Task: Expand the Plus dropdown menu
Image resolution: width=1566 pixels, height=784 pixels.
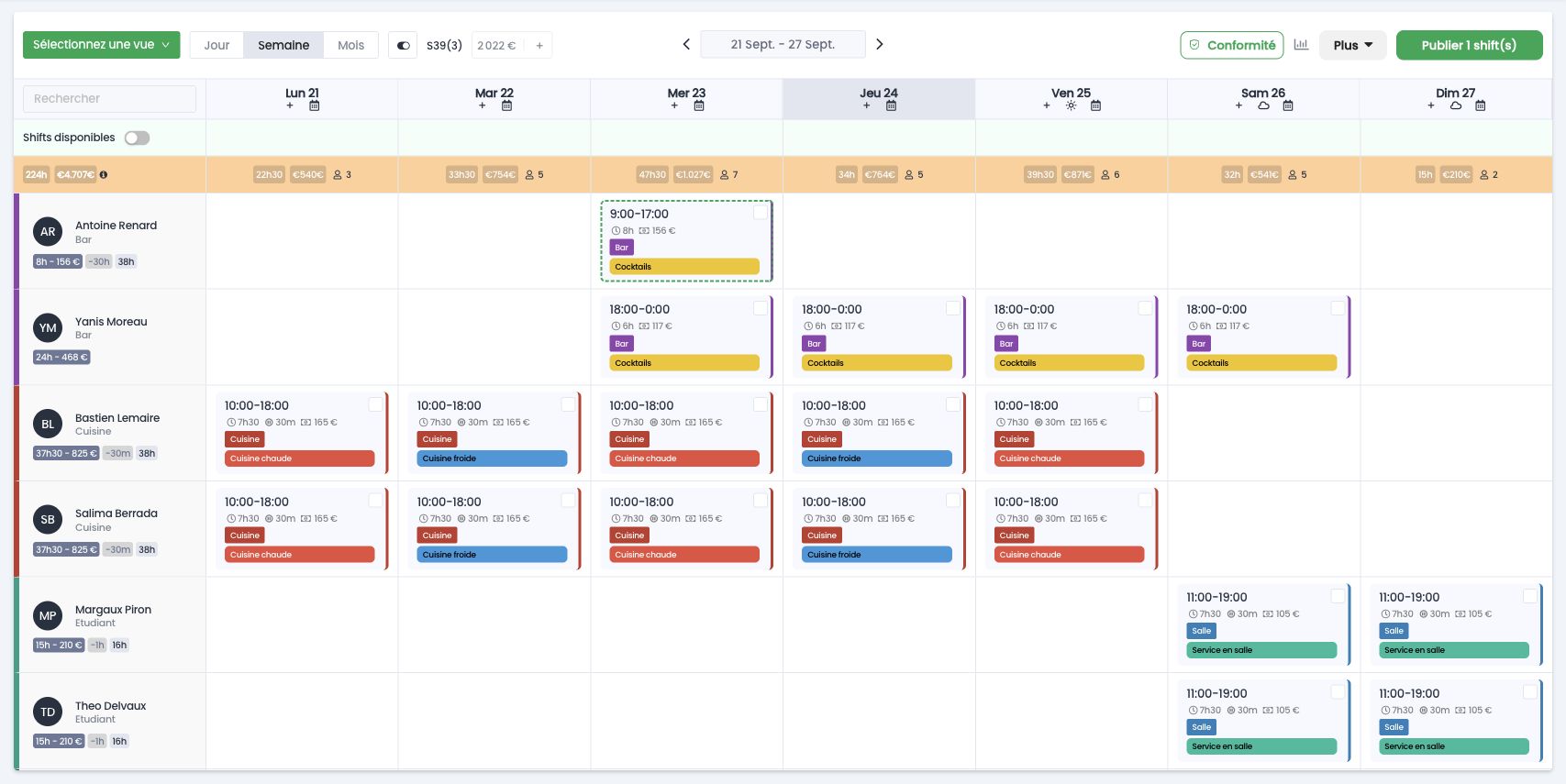Action: (1352, 45)
